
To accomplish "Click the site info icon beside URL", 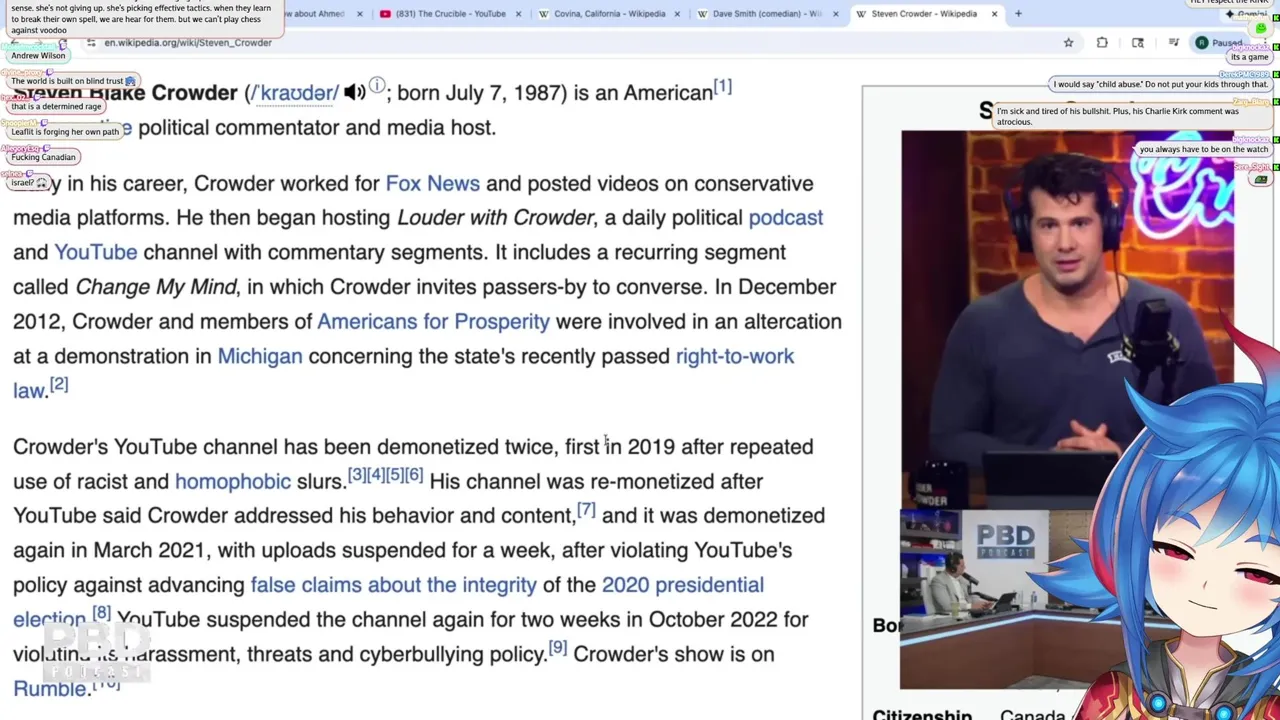I will (x=91, y=43).
